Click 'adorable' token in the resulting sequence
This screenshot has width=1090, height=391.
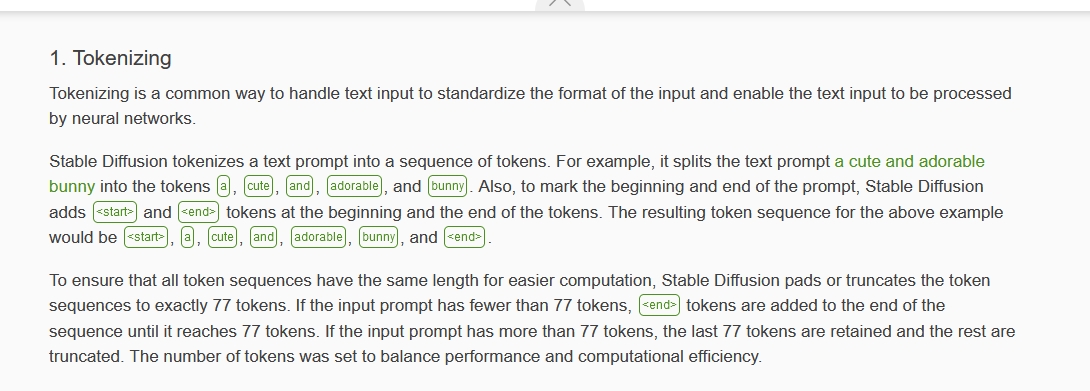coord(318,237)
